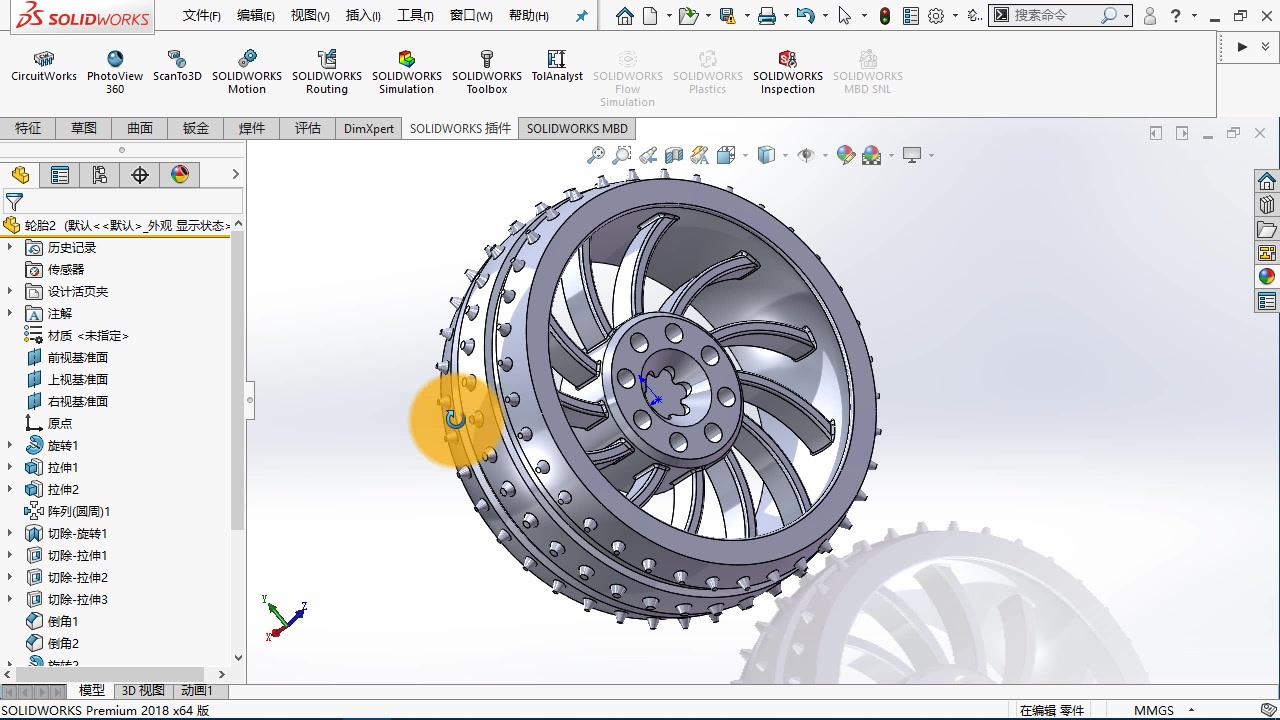This screenshot has height=720, width=1280.
Task: Enable SOLIDWORKS Motion add-in
Action: pyautogui.click(x=247, y=73)
